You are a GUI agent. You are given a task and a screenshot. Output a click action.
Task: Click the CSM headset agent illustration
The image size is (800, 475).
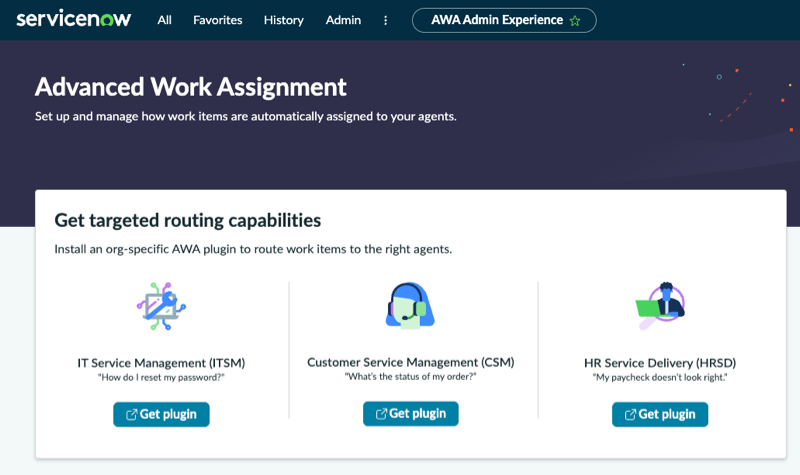(410, 305)
